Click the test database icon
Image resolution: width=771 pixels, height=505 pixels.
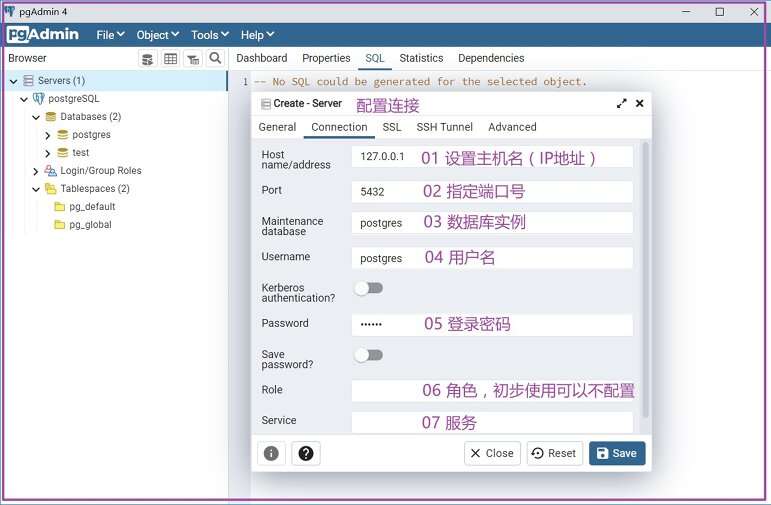click(62, 152)
